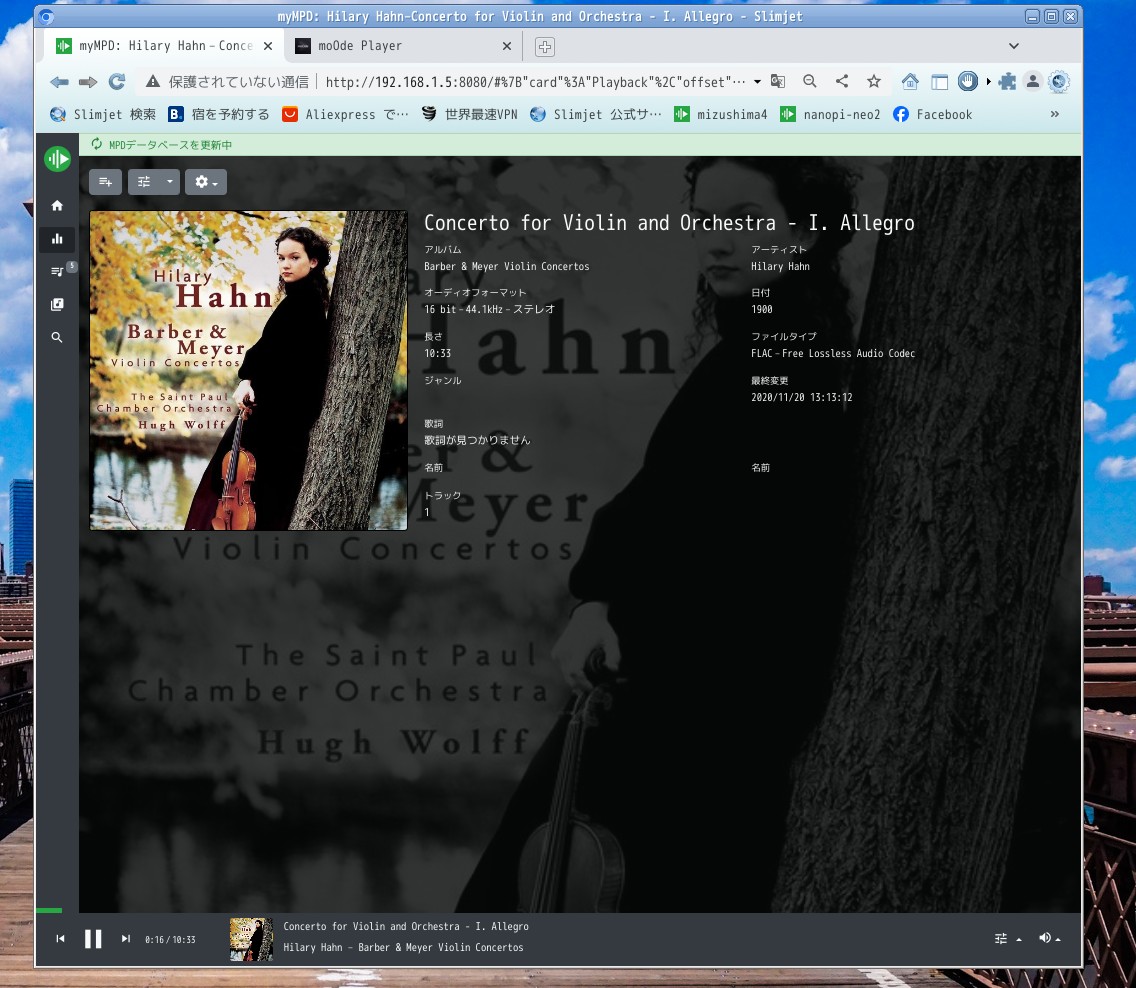
Task: Open the Facebook bookmark
Action: (x=932, y=115)
